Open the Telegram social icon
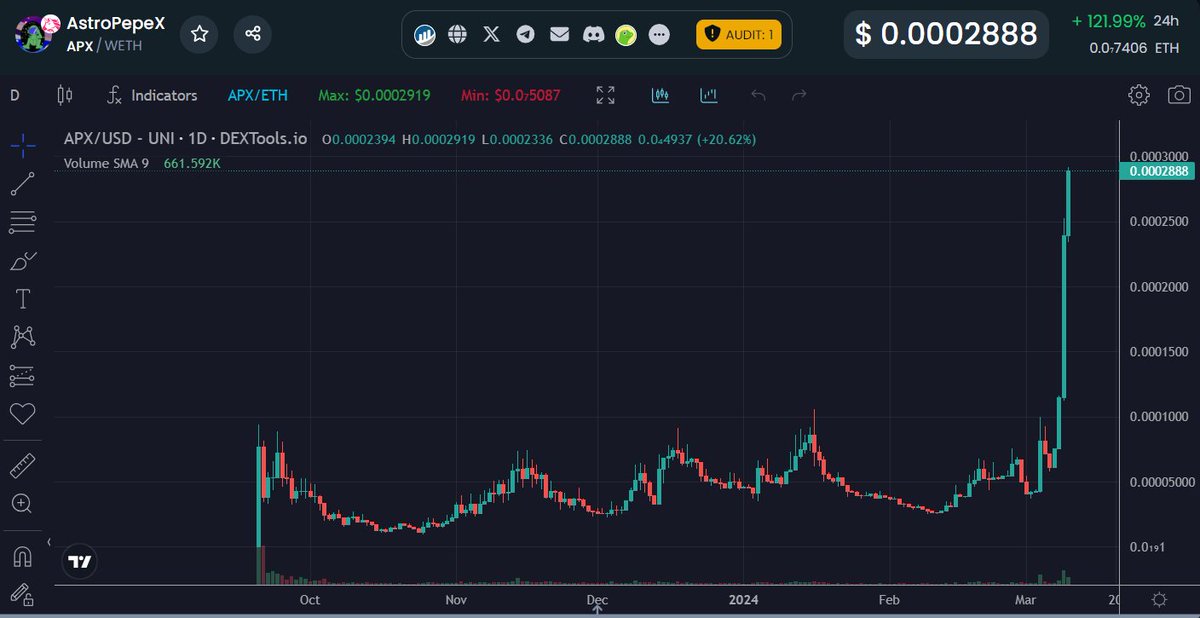The width and height of the screenshot is (1200, 618). tap(525, 35)
